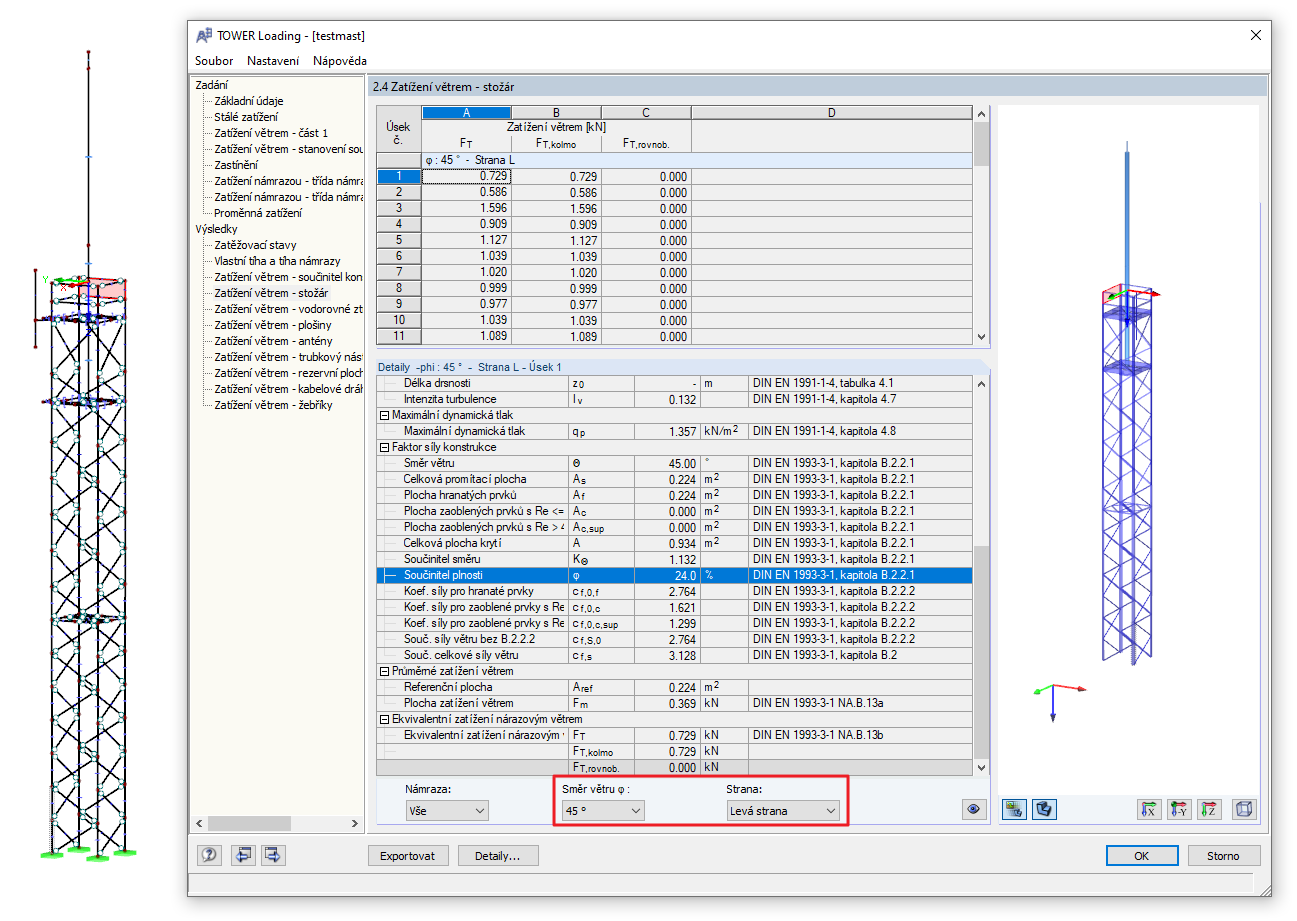Click the Exportovat button

tap(408, 856)
